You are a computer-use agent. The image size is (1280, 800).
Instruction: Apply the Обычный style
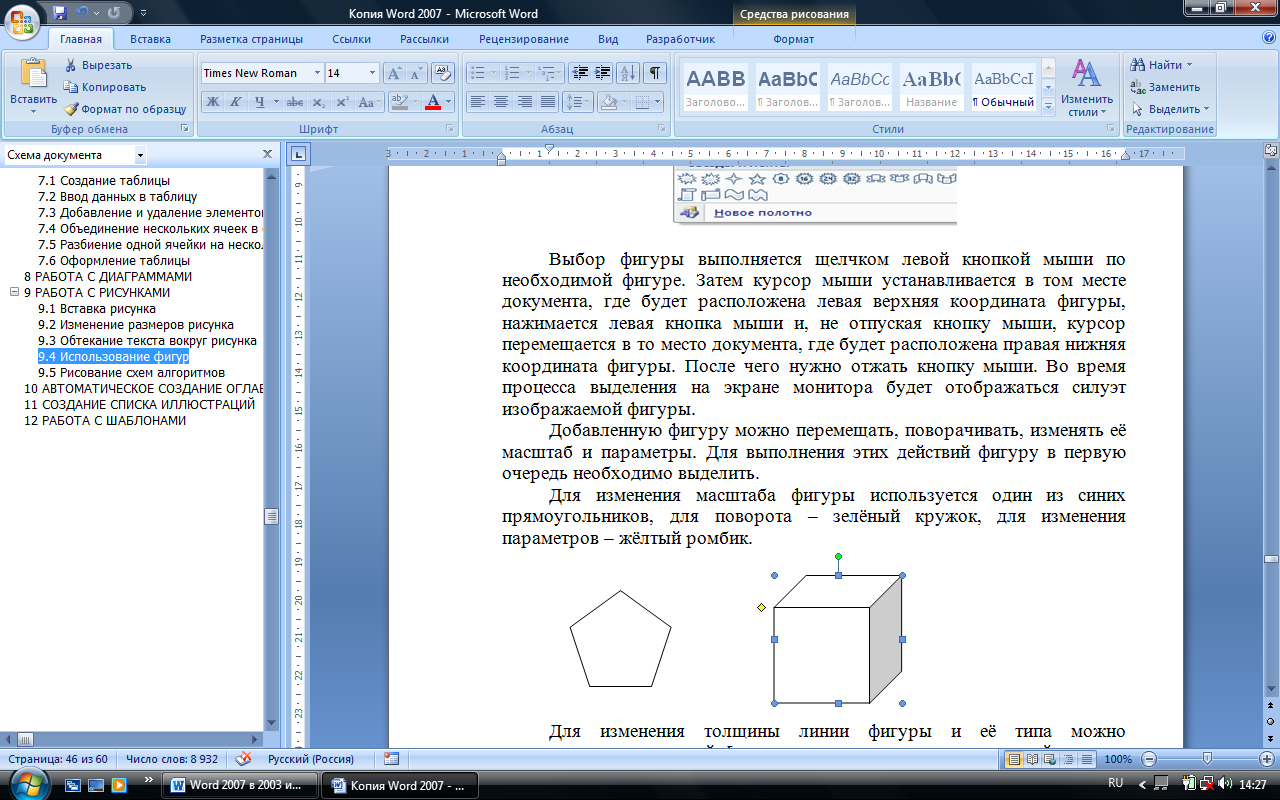pos(1004,87)
